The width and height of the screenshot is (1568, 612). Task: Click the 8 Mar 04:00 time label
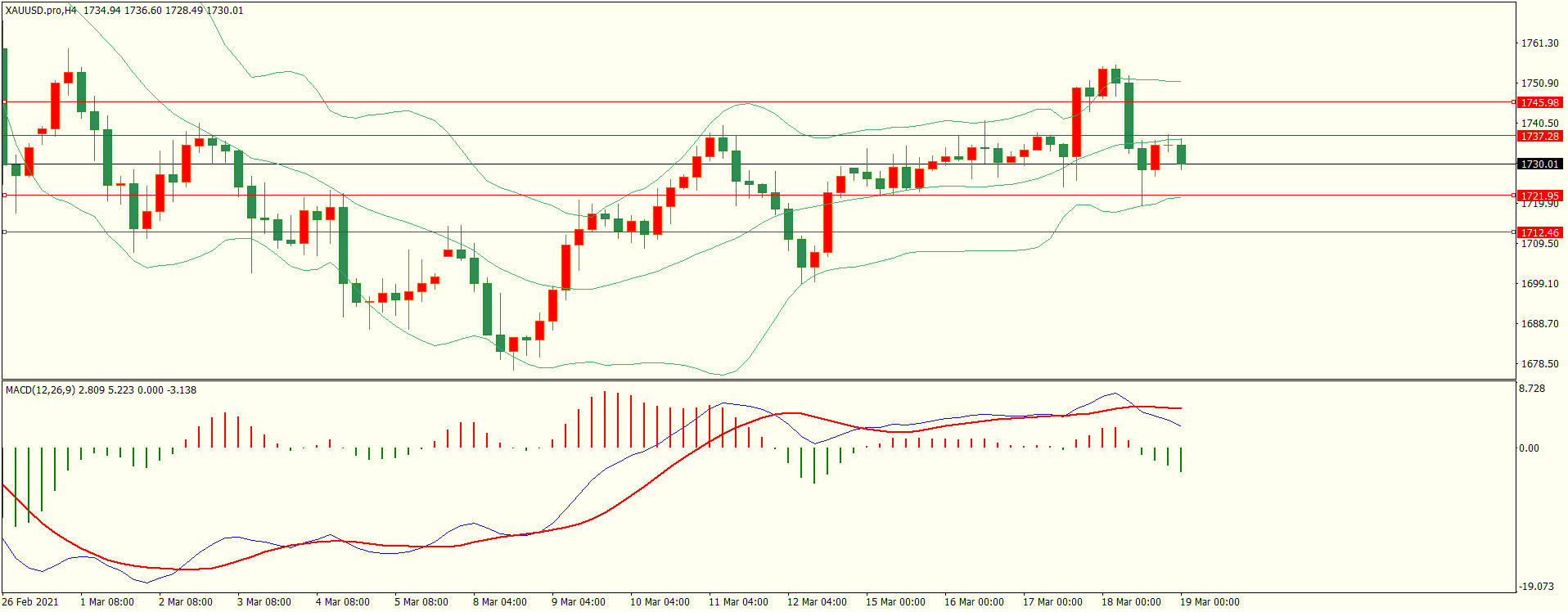(x=499, y=602)
